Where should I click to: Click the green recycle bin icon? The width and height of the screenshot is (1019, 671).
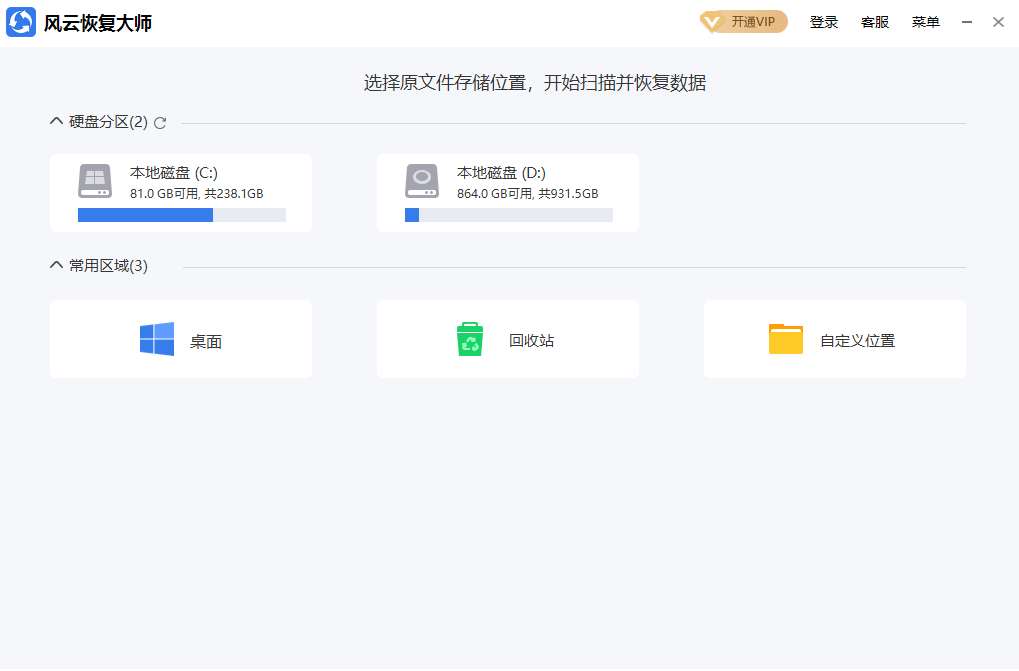[x=470, y=340]
